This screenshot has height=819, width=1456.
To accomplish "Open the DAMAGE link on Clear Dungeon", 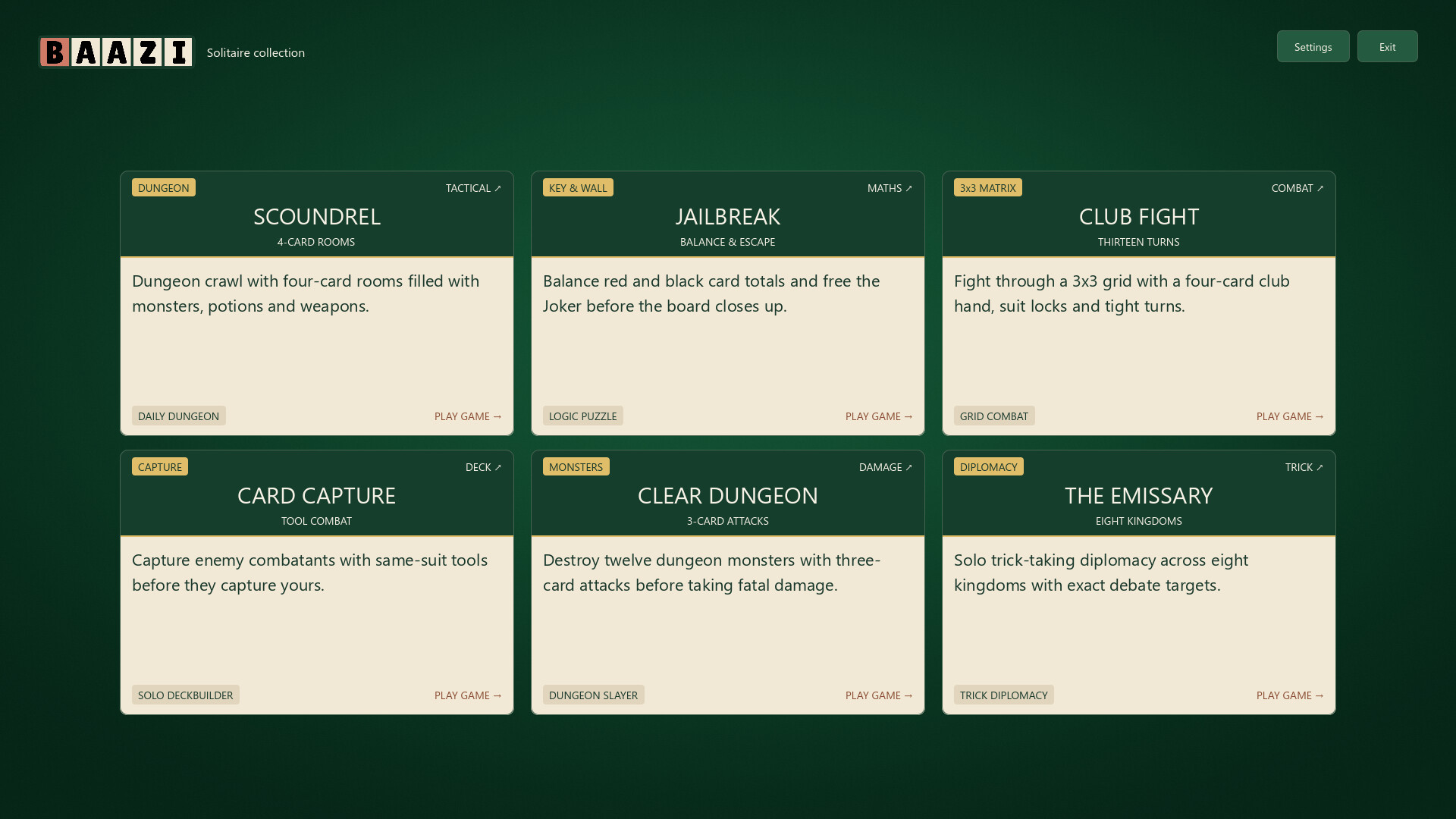I will tap(886, 467).
